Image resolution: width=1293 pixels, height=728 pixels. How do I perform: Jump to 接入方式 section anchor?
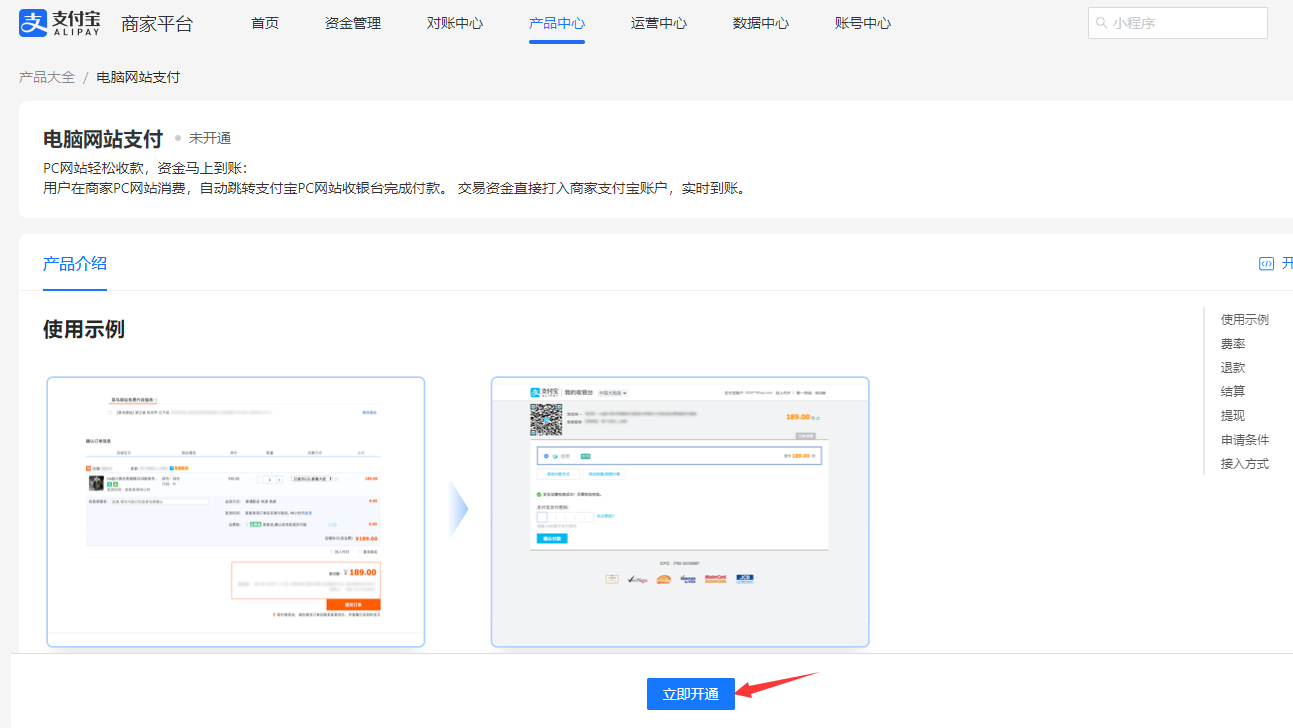[1245, 464]
